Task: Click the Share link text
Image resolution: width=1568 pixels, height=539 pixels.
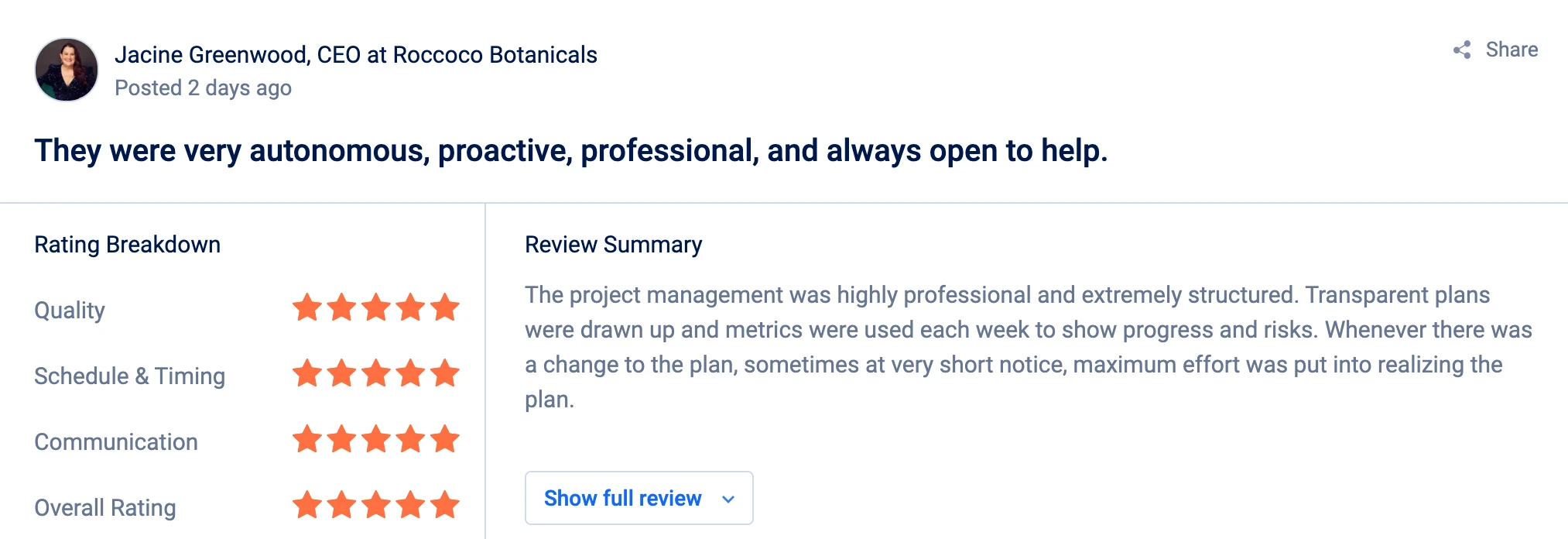Action: 1512,50
